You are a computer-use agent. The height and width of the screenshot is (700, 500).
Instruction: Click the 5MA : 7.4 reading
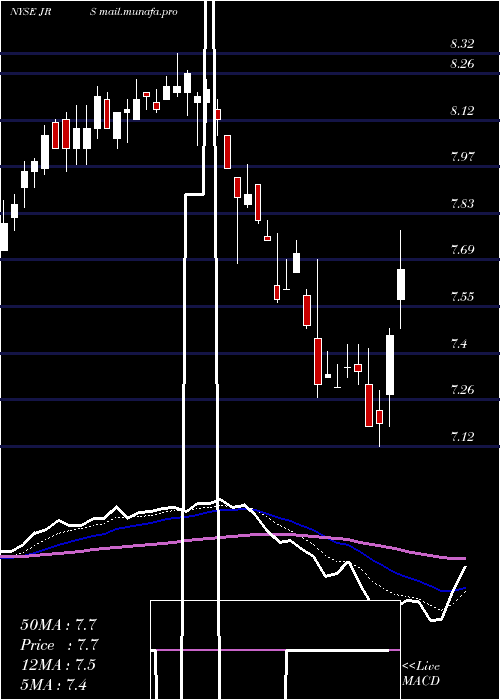[54, 684]
